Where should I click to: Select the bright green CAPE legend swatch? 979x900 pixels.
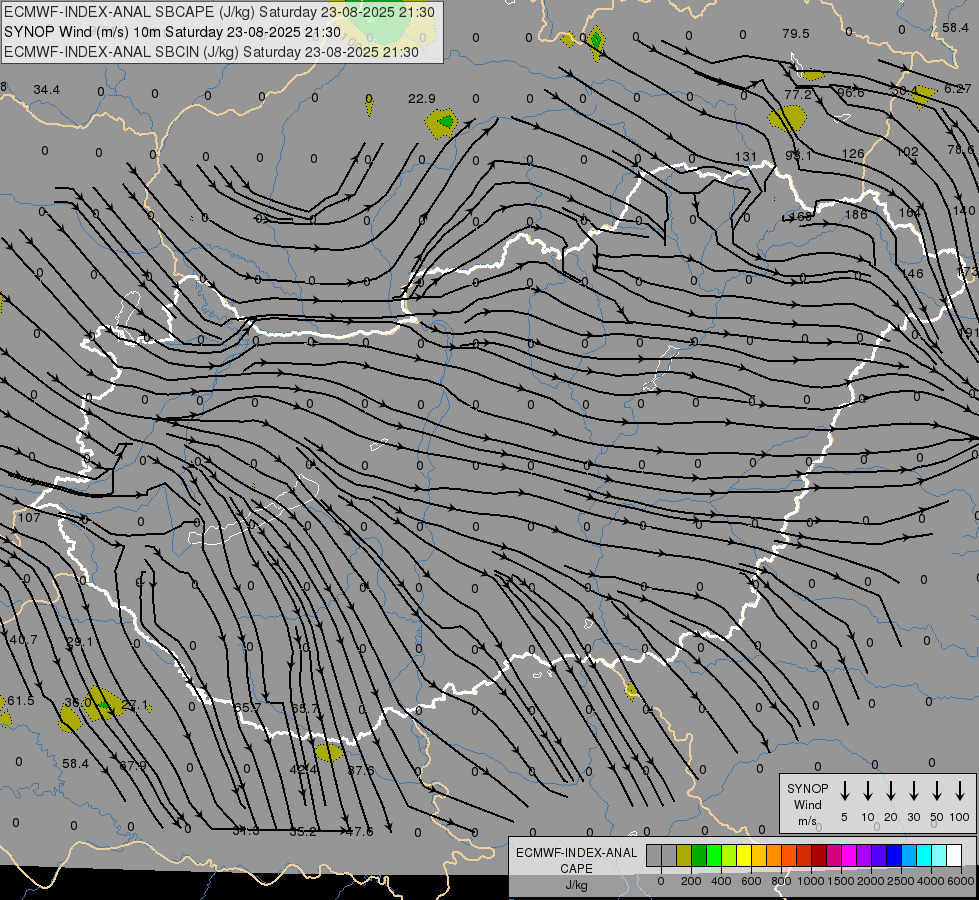click(x=714, y=855)
